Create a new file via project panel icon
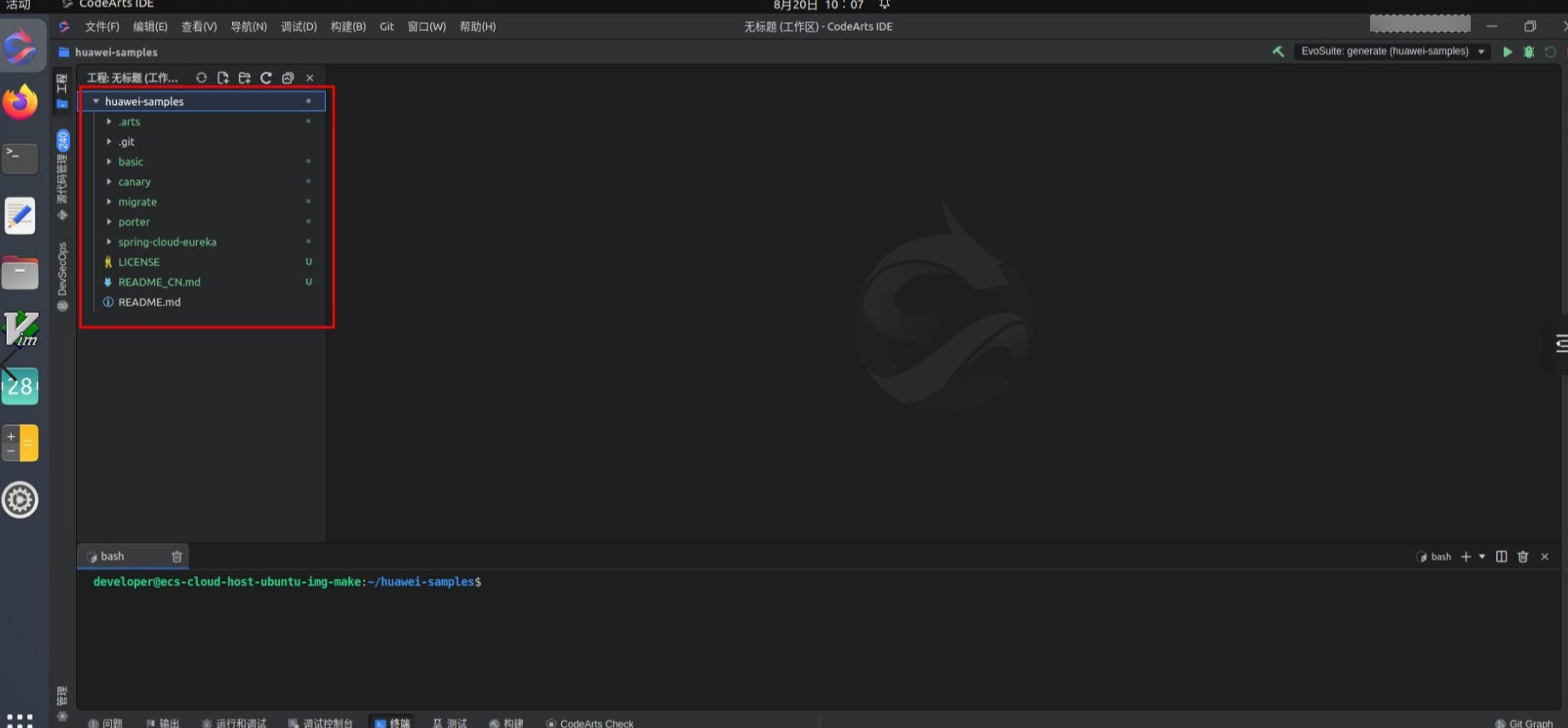1568x728 pixels. (223, 78)
